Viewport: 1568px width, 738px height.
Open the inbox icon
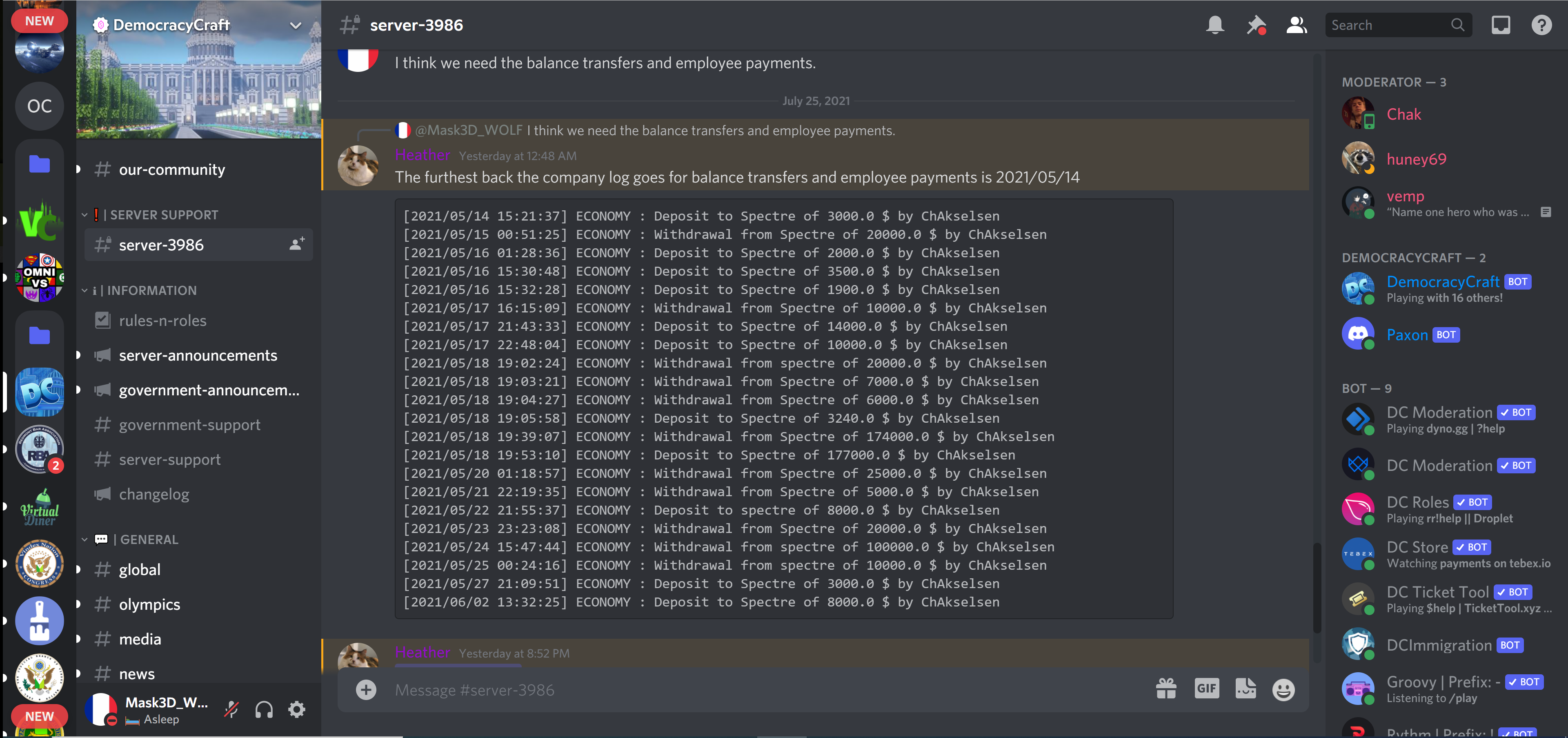tap(1500, 25)
